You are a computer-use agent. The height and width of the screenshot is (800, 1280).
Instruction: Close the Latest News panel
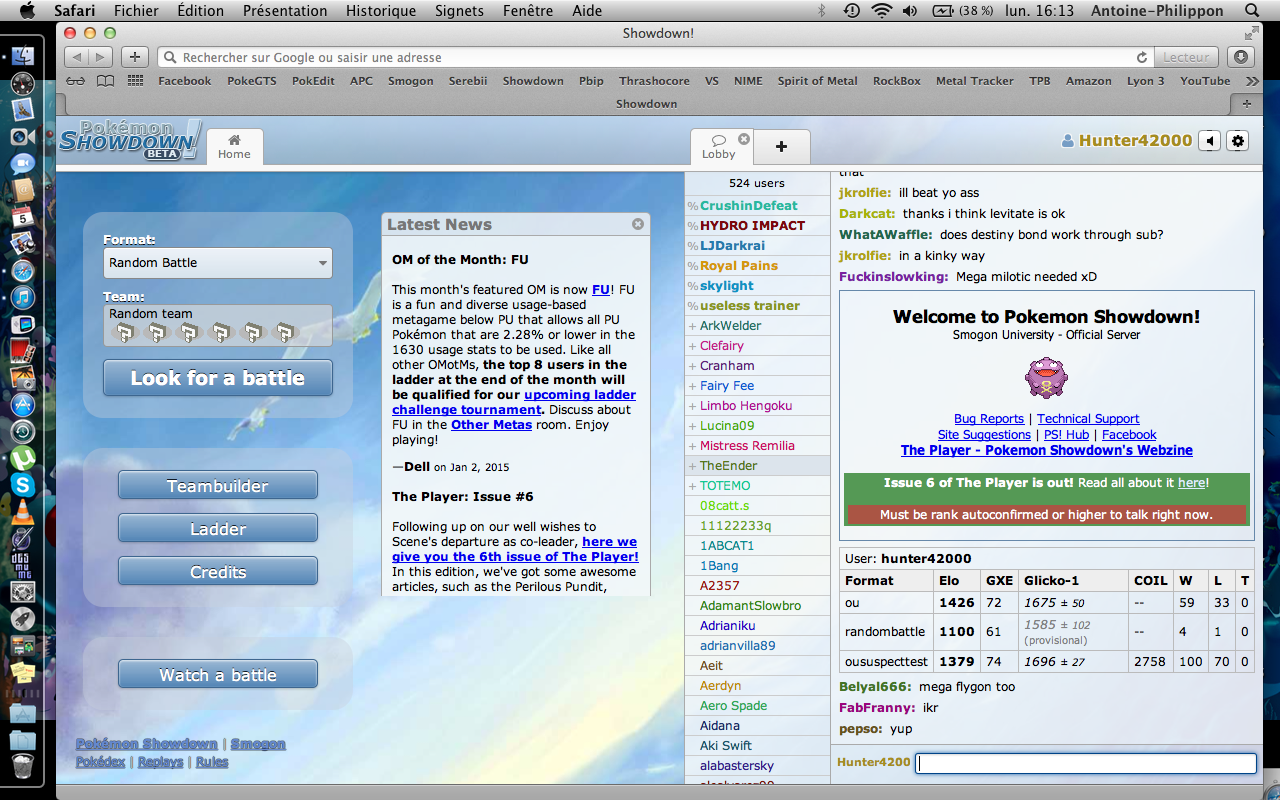click(x=638, y=224)
